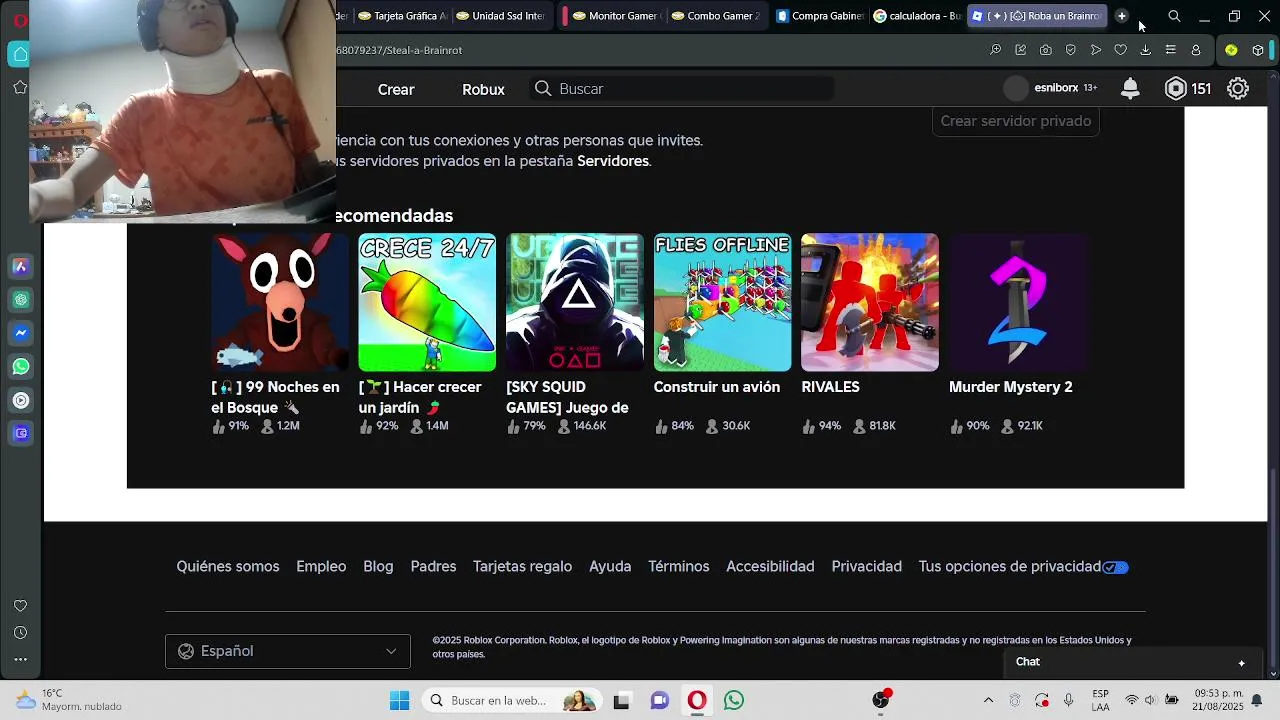Viewport: 1280px width, 720px height.
Task: Add page to bookmarks heart in toolbar
Action: pyautogui.click(x=1120, y=50)
